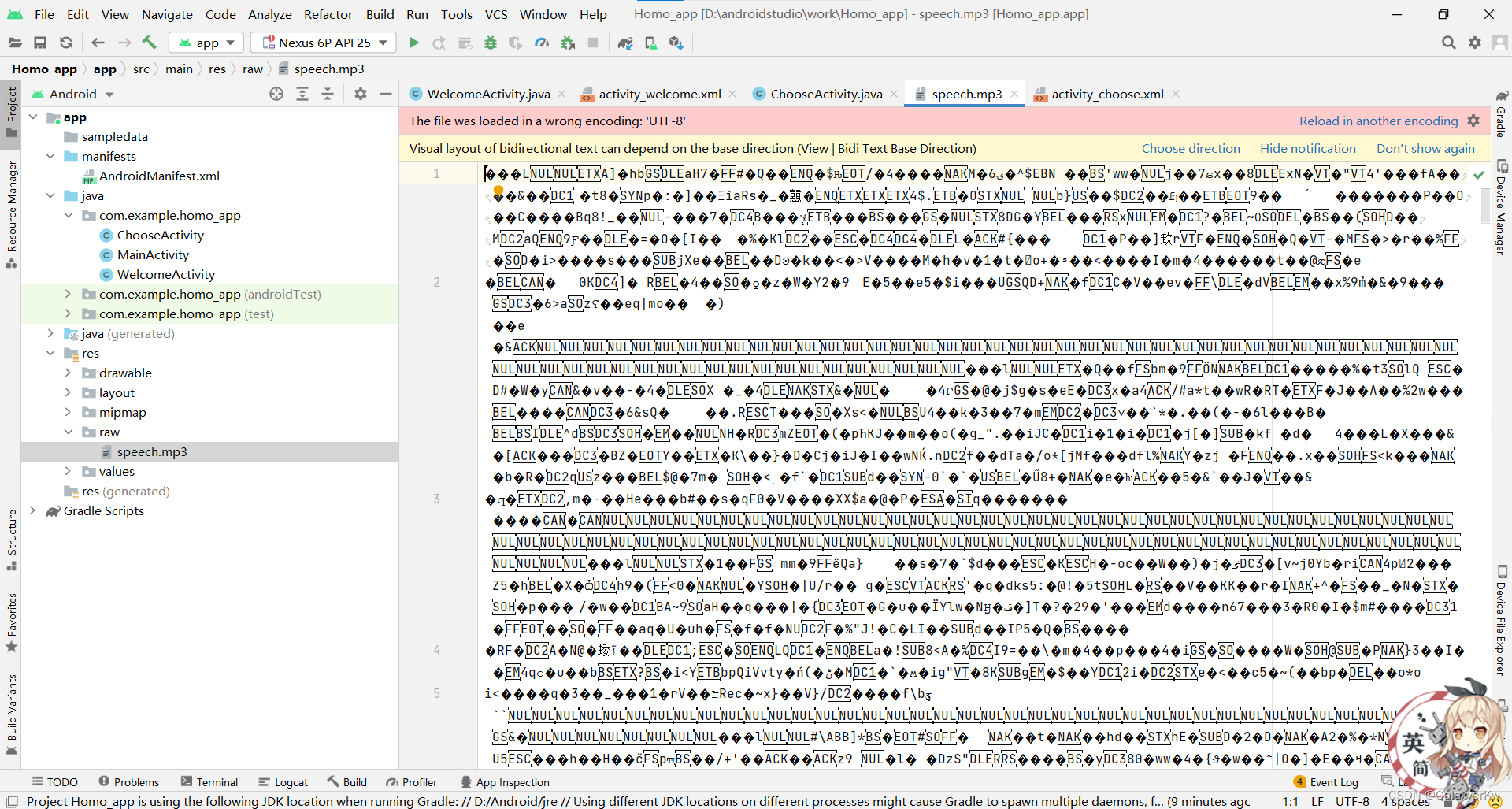Click Hide notification link
Screen dimensions: 1512x809
(1308, 148)
